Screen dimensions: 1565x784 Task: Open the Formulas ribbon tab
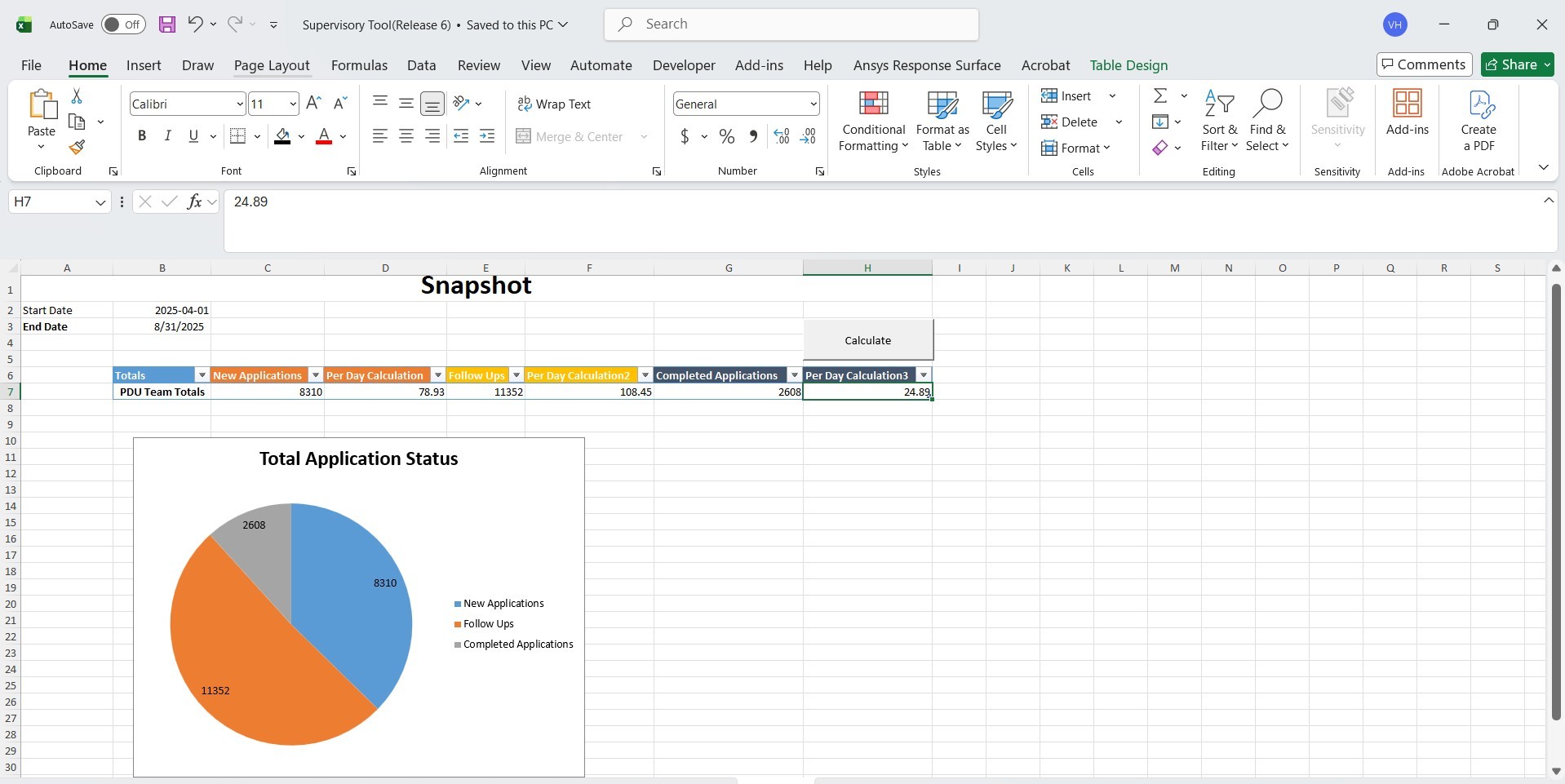click(x=359, y=65)
